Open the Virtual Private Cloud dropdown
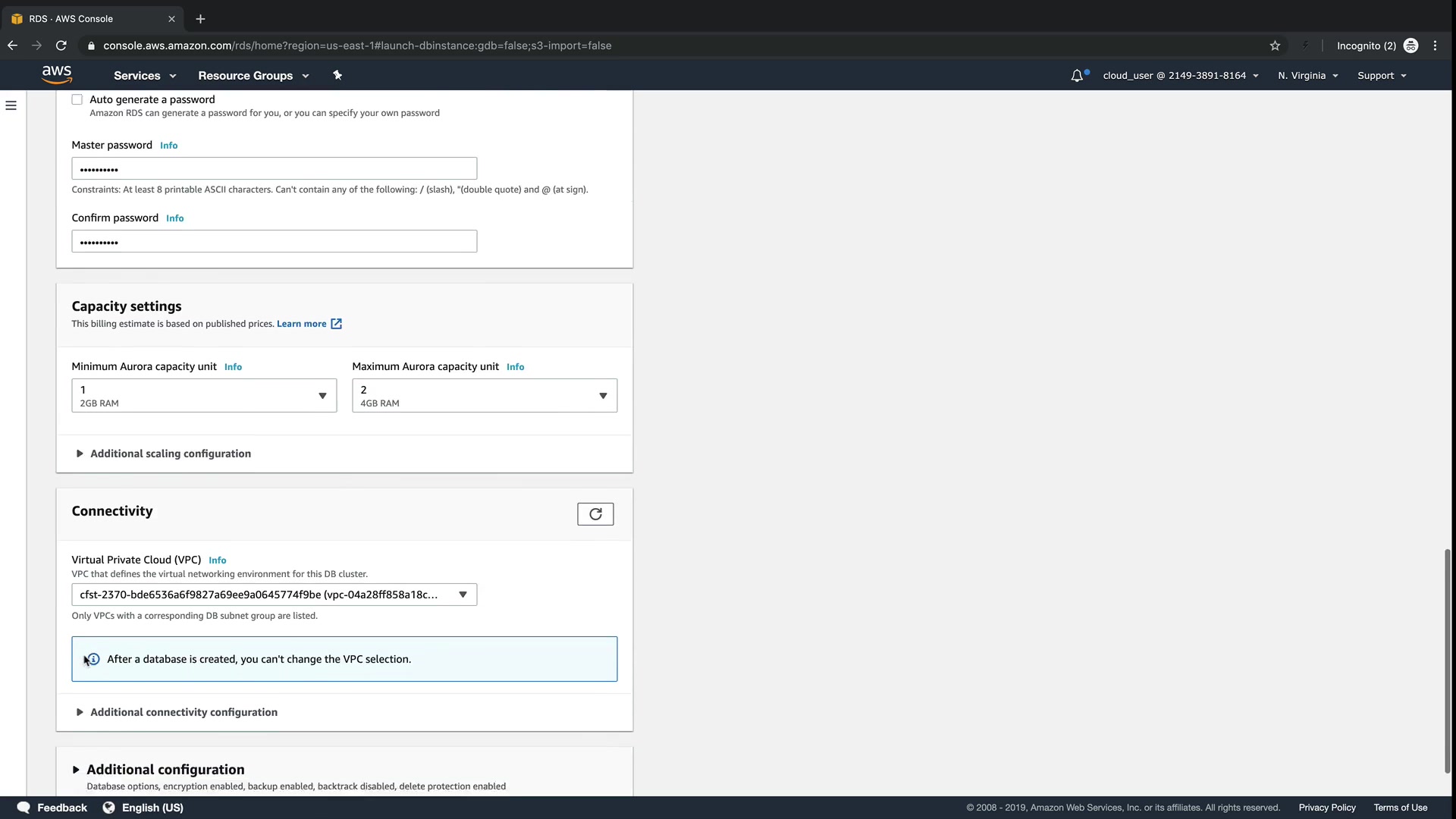This screenshot has width=1456, height=819. [x=274, y=595]
